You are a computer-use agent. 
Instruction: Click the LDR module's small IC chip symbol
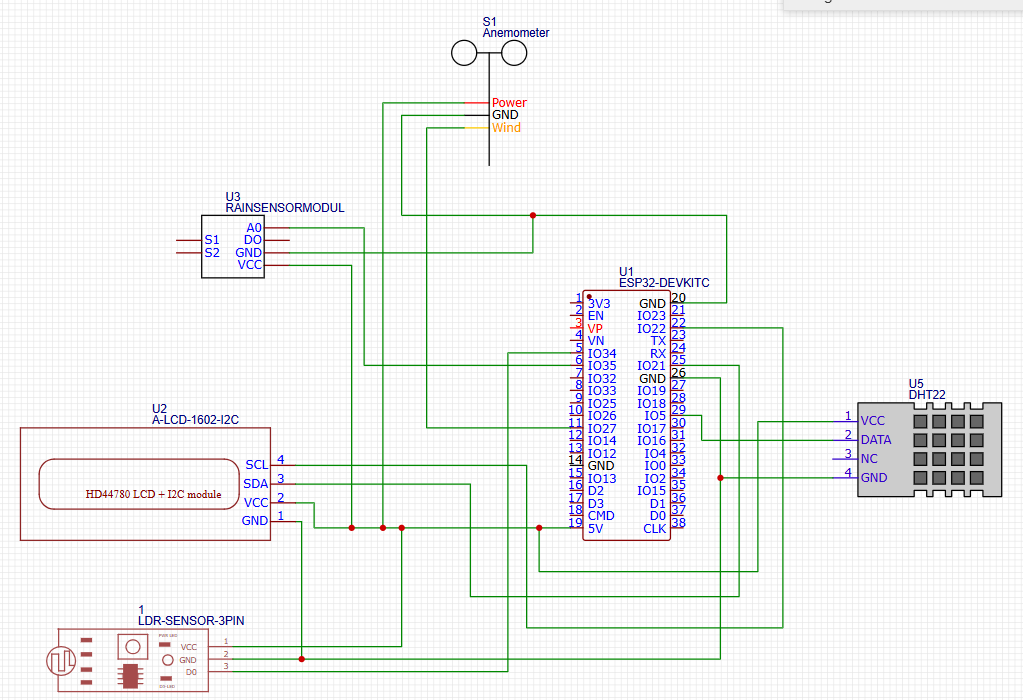130,675
